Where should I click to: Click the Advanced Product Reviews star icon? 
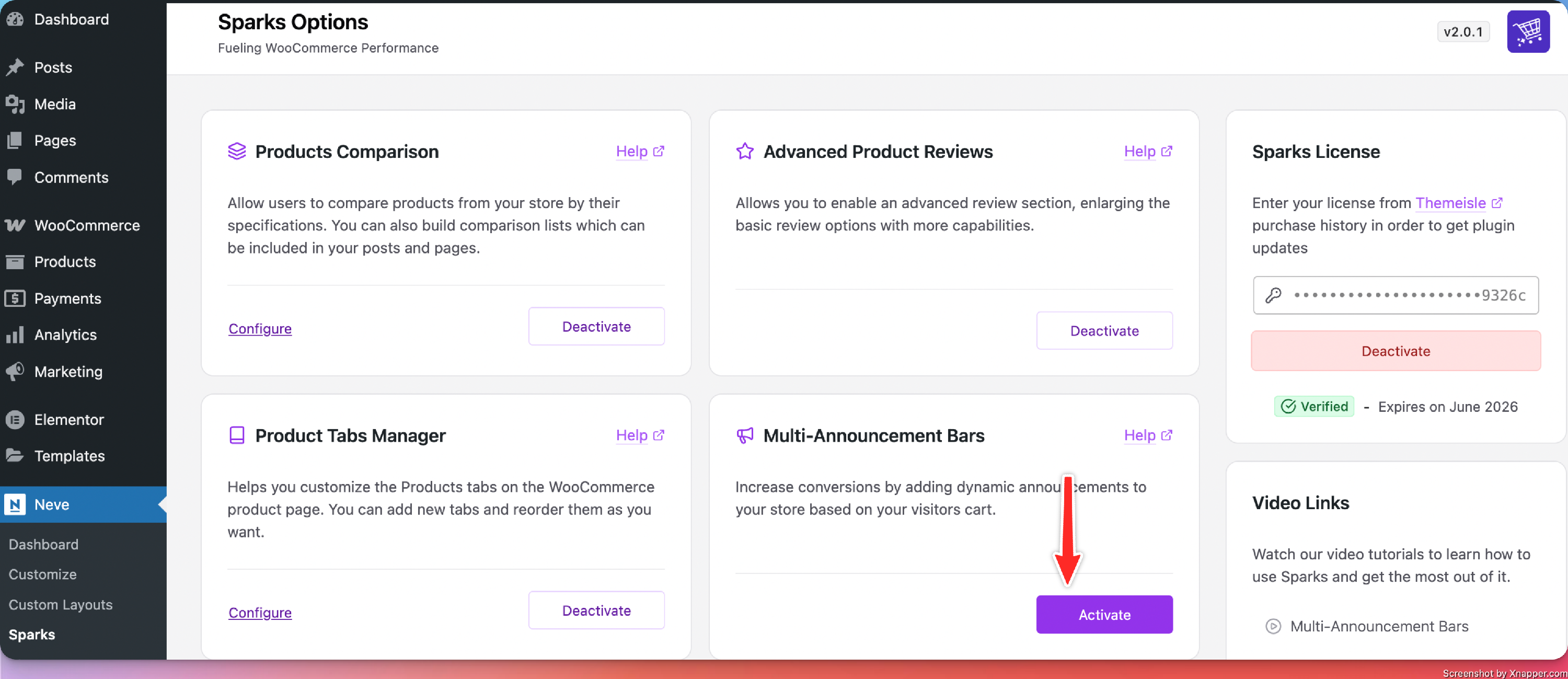(745, 151)
